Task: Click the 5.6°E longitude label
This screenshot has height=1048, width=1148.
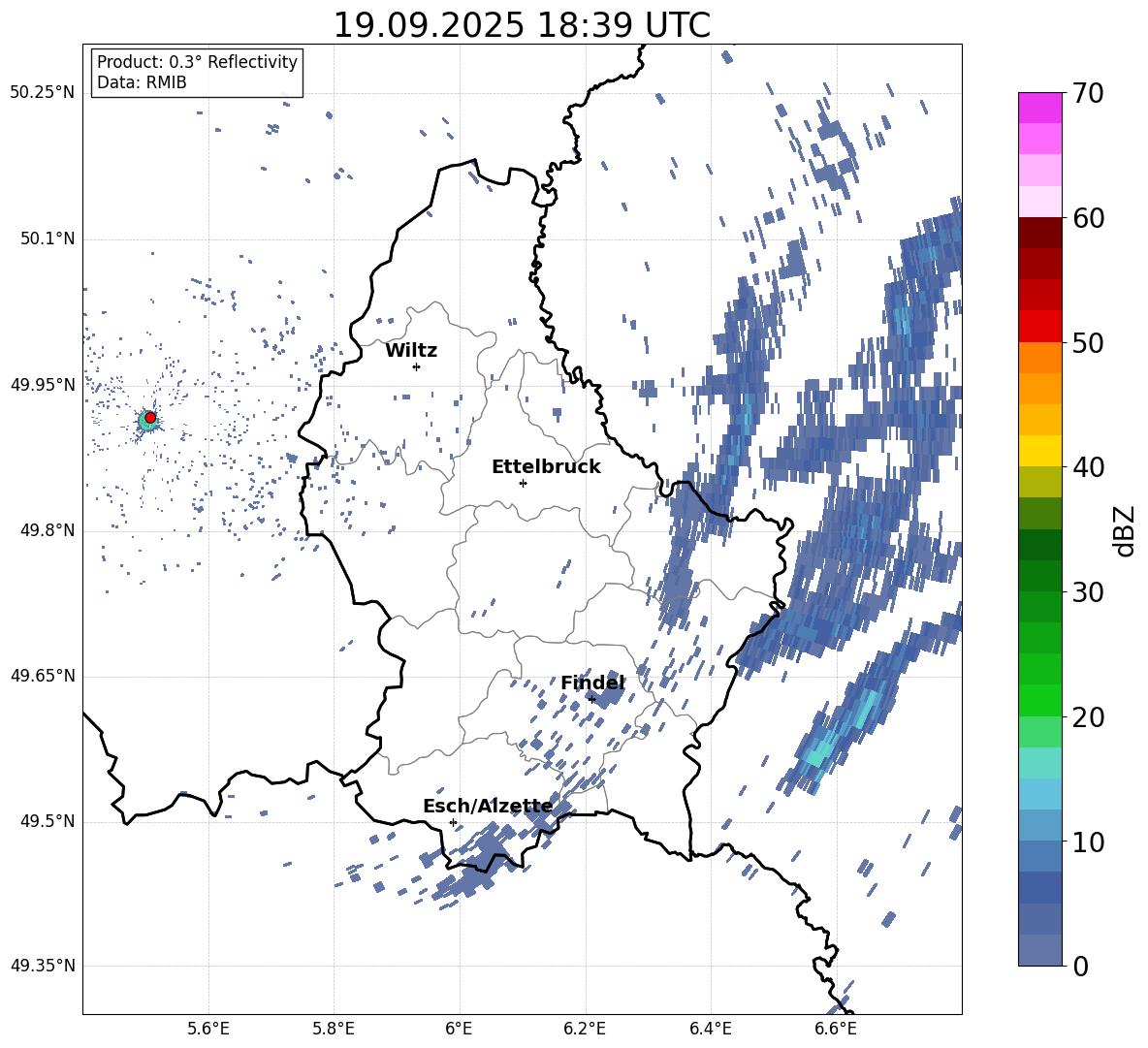Action: click(208, 1029)
